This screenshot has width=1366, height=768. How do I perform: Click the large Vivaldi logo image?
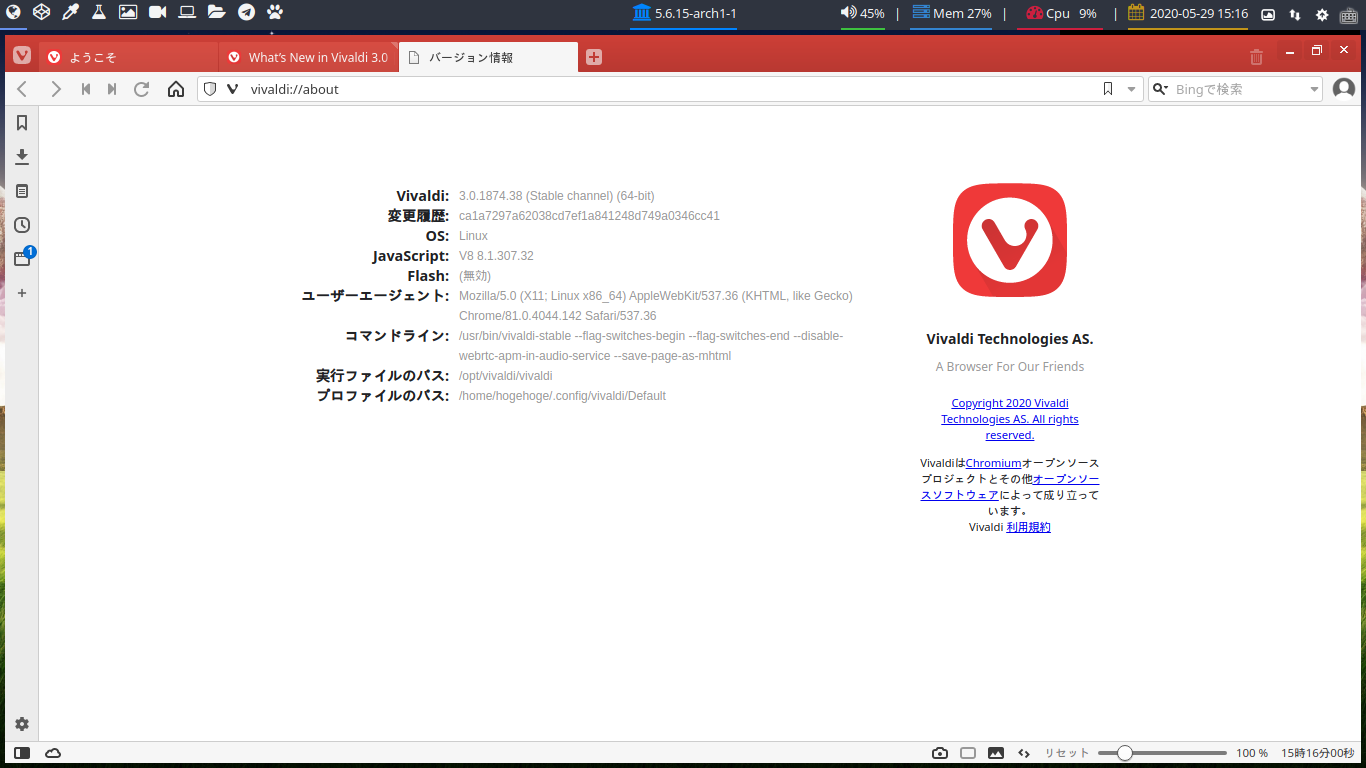pyautogui.click(x=1010, y=241)
